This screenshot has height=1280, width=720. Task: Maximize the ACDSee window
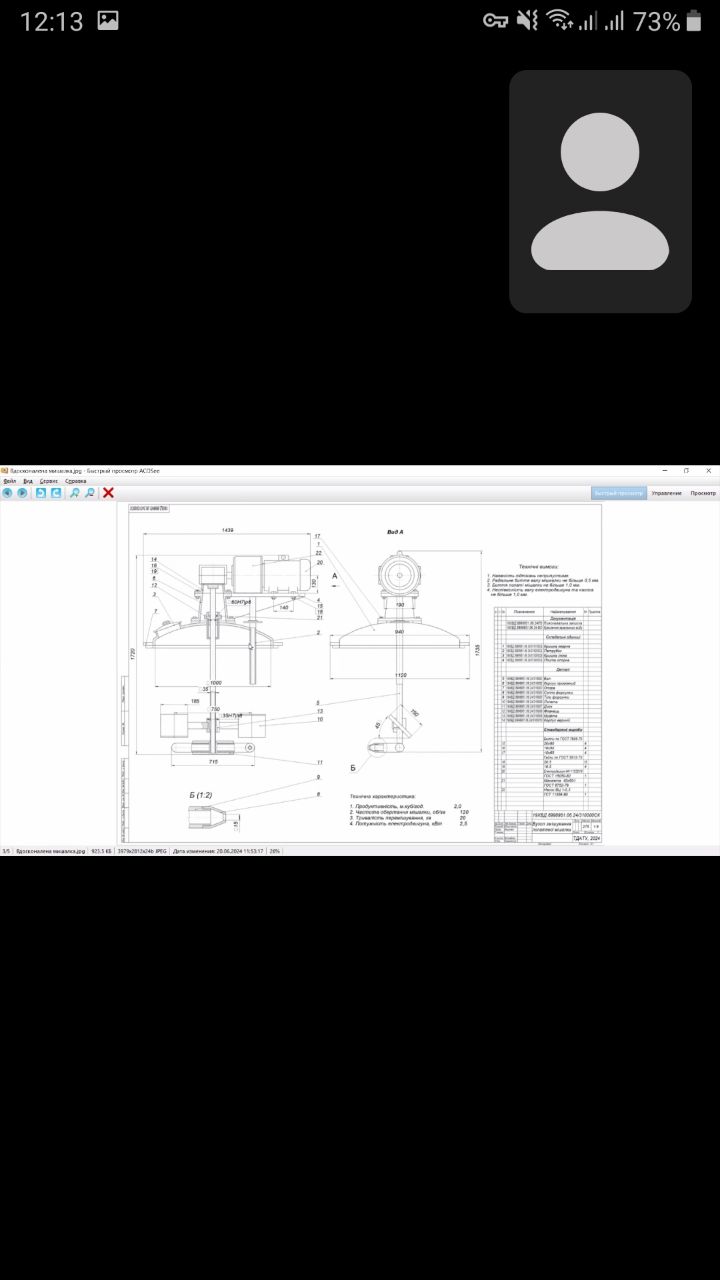pos(686,470)
